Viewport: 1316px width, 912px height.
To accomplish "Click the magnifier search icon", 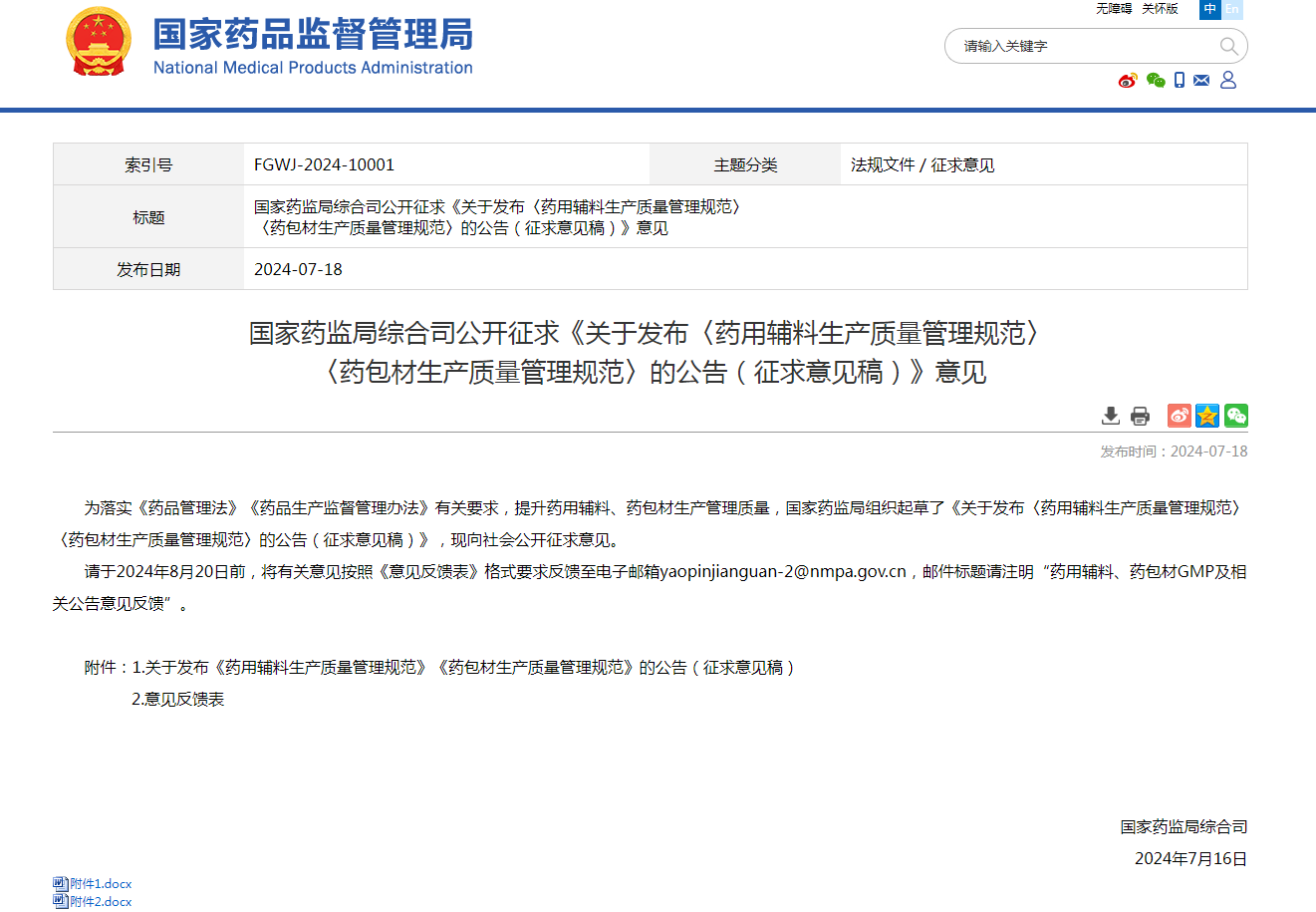I will coord(1228,46).
